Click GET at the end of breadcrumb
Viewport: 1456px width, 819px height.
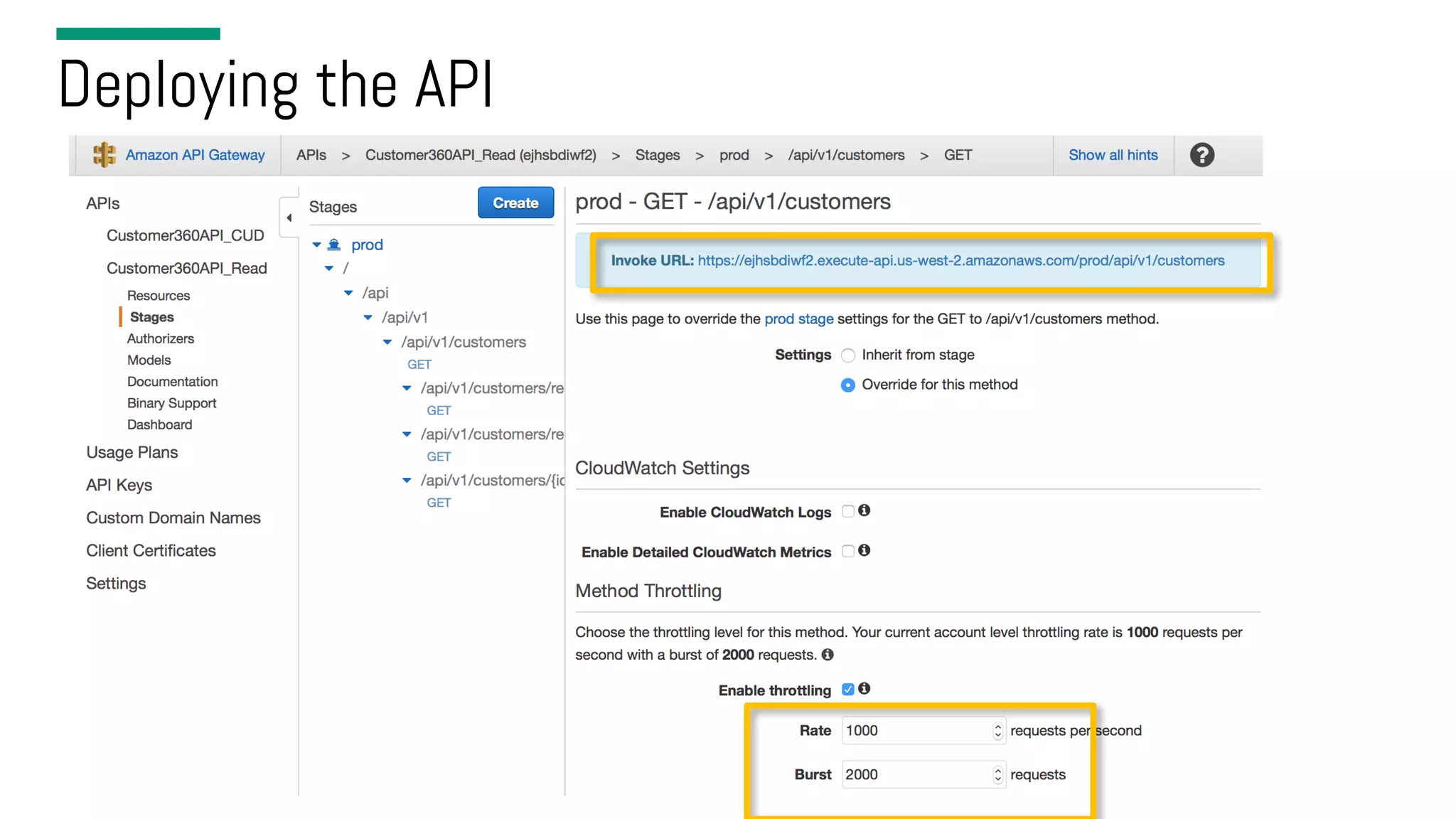click(958, 155)
